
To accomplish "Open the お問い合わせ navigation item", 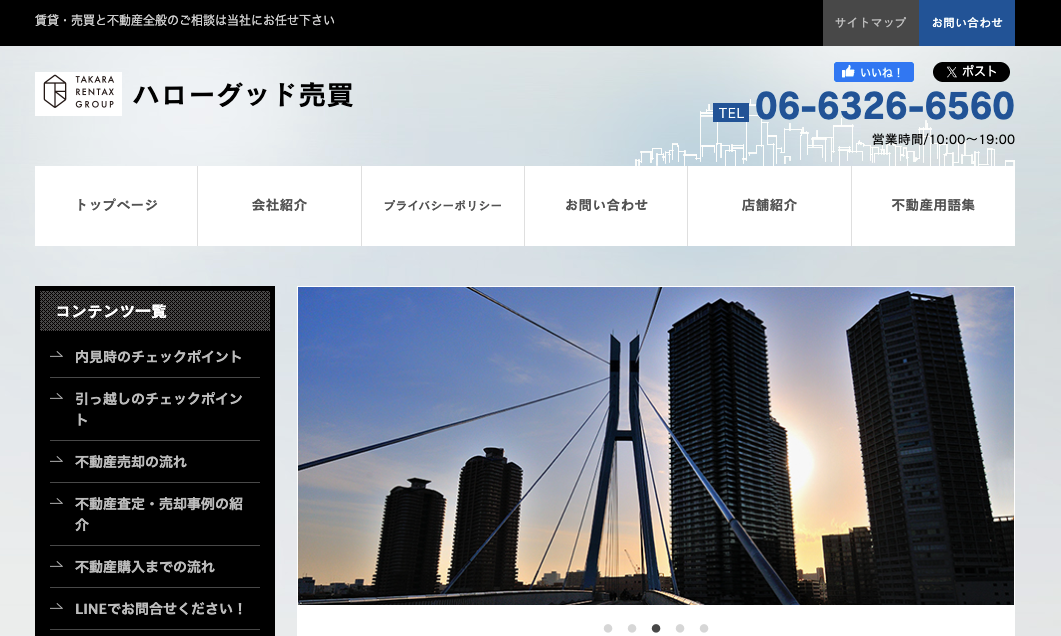I will [x=606, y=205].
